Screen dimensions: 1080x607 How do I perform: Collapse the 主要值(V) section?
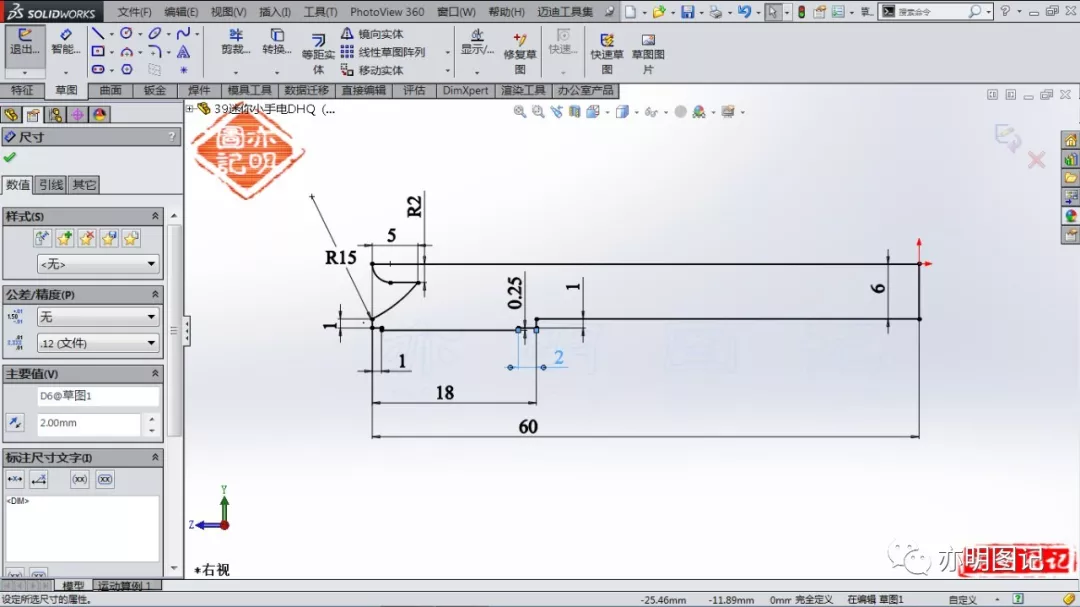point(155,373)
